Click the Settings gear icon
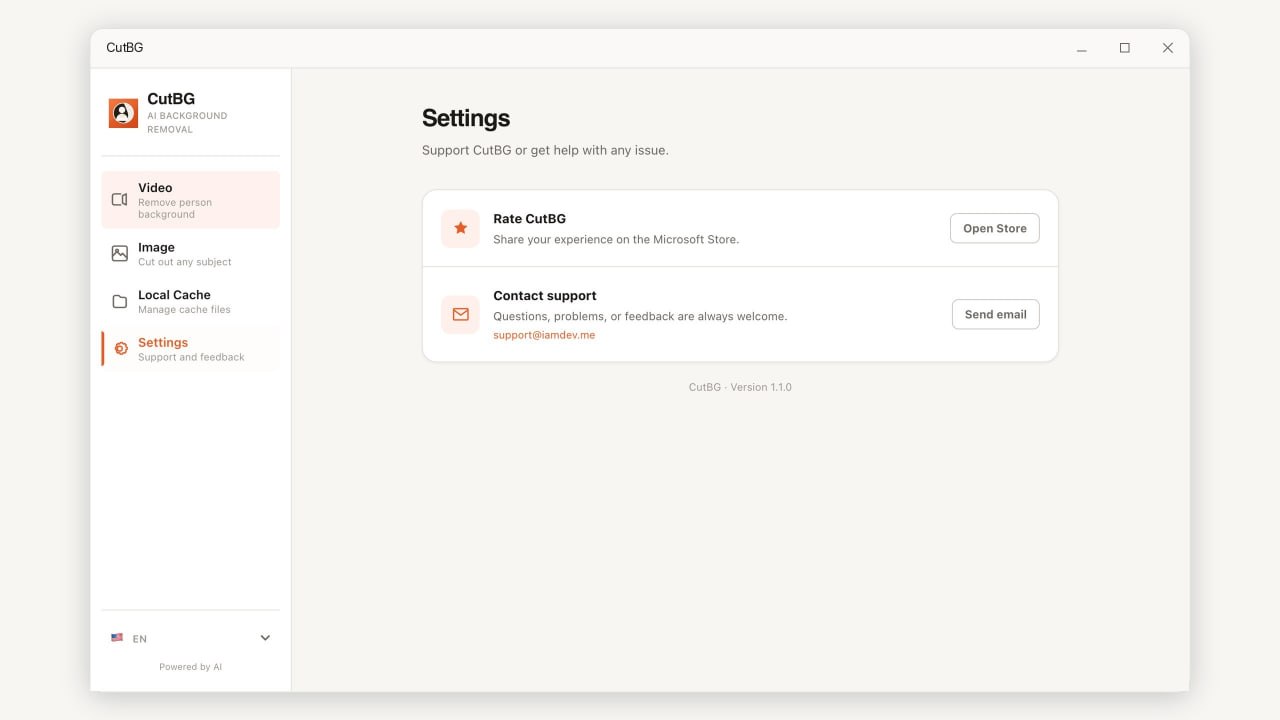Viewport: 1280px width, 720px height. (x=121, y=349)
